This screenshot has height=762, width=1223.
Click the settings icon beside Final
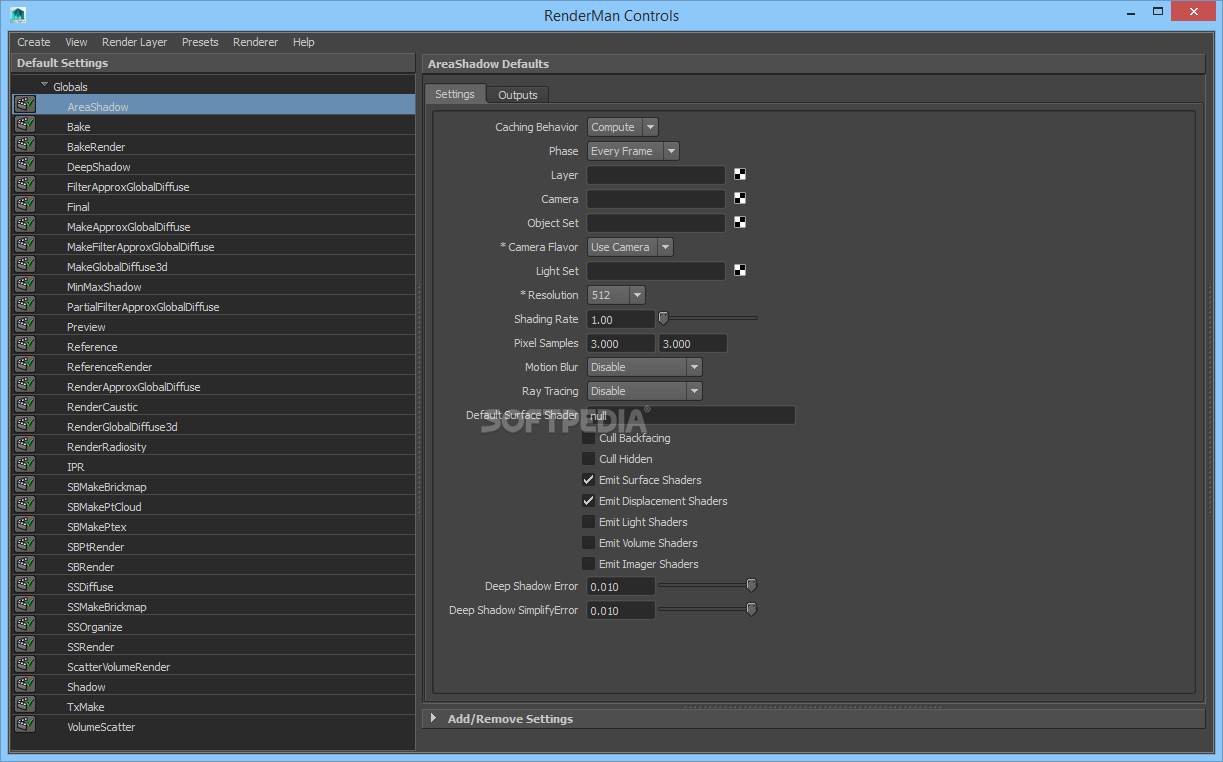[x=25, y=204]
